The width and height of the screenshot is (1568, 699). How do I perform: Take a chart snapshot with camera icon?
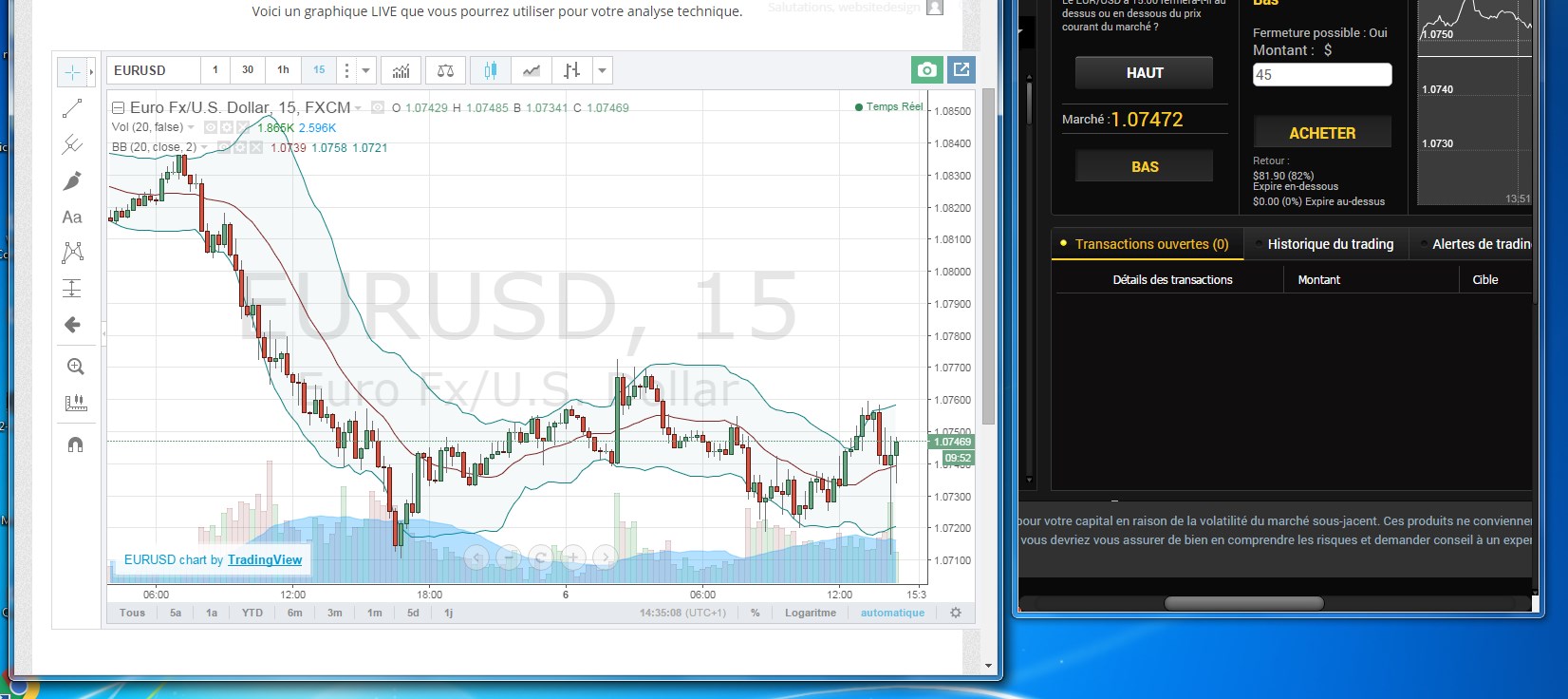pos(926,70)
